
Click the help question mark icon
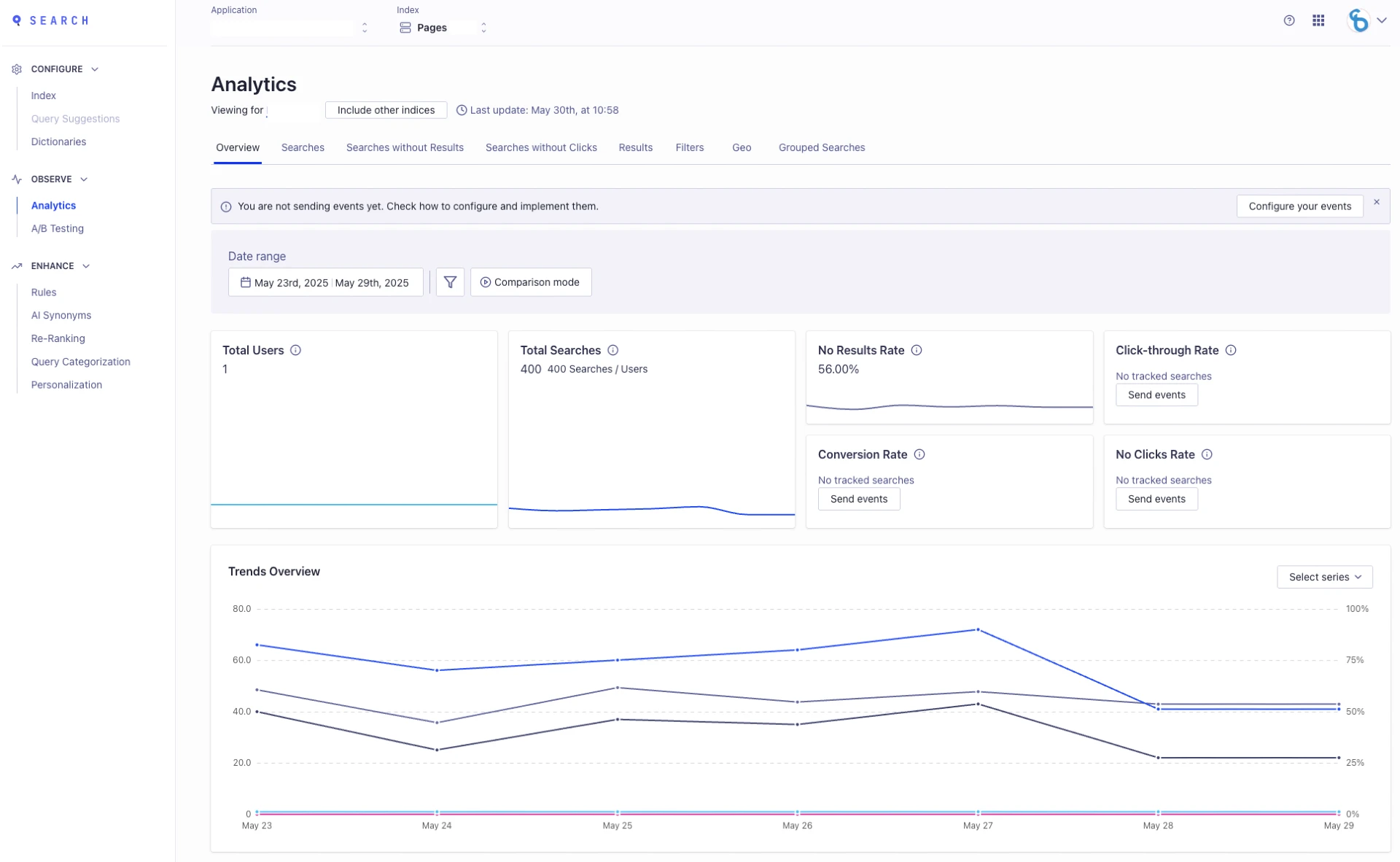[1288, 20]
